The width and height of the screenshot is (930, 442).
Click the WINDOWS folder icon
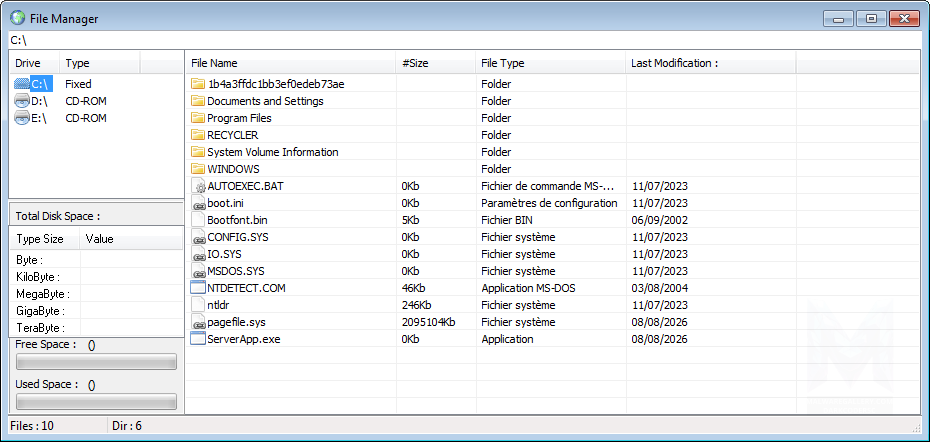tap(198, 169)
